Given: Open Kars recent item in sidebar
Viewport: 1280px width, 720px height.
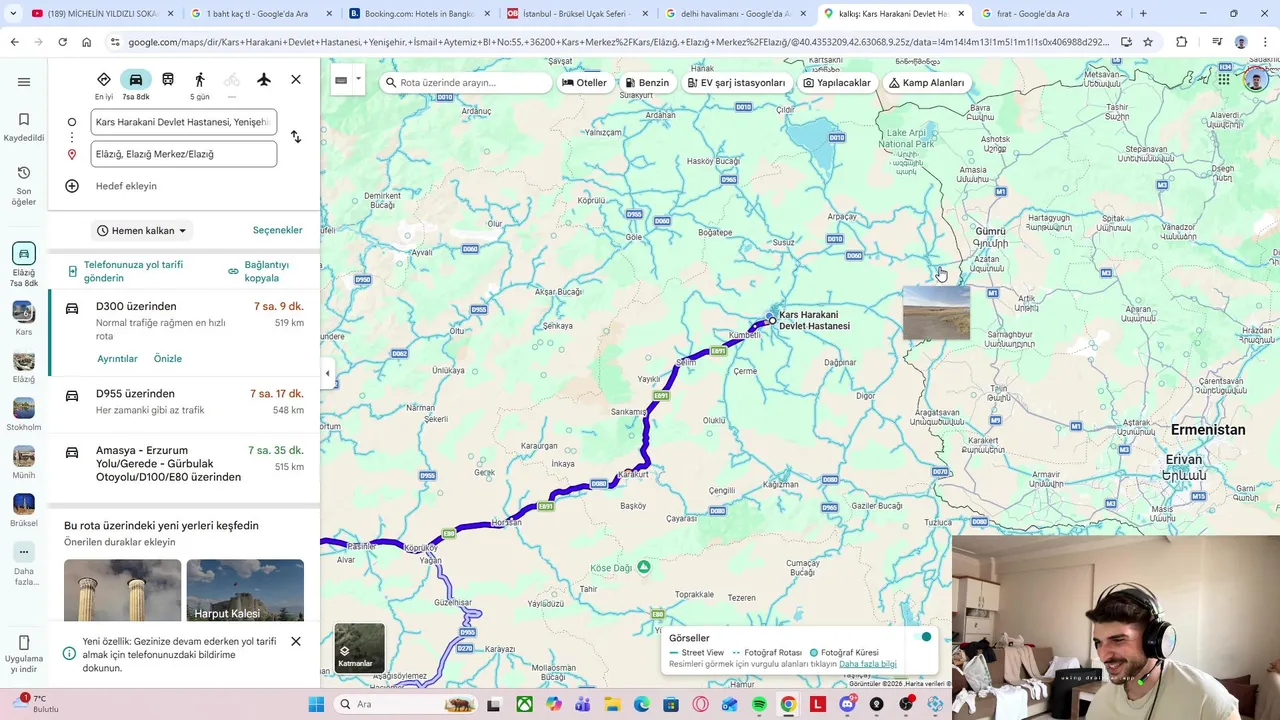Looking at the screenshot, I should (x=24, y=318).
